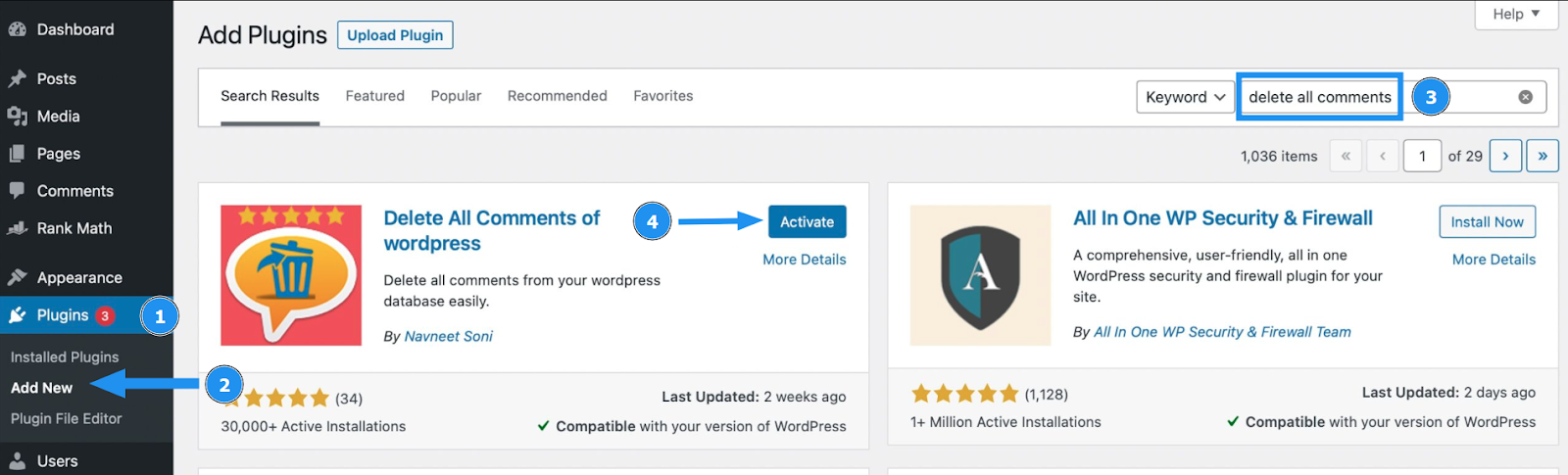This screenshot has width=1568, height=475.
Task: View More Details for All In One WP Security
Action: pos(1494,260)
